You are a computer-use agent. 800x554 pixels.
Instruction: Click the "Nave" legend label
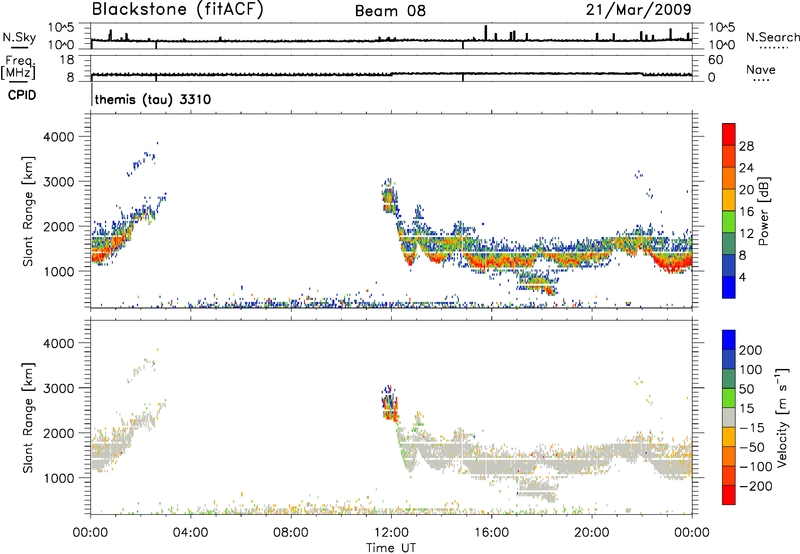coord(761,69)
